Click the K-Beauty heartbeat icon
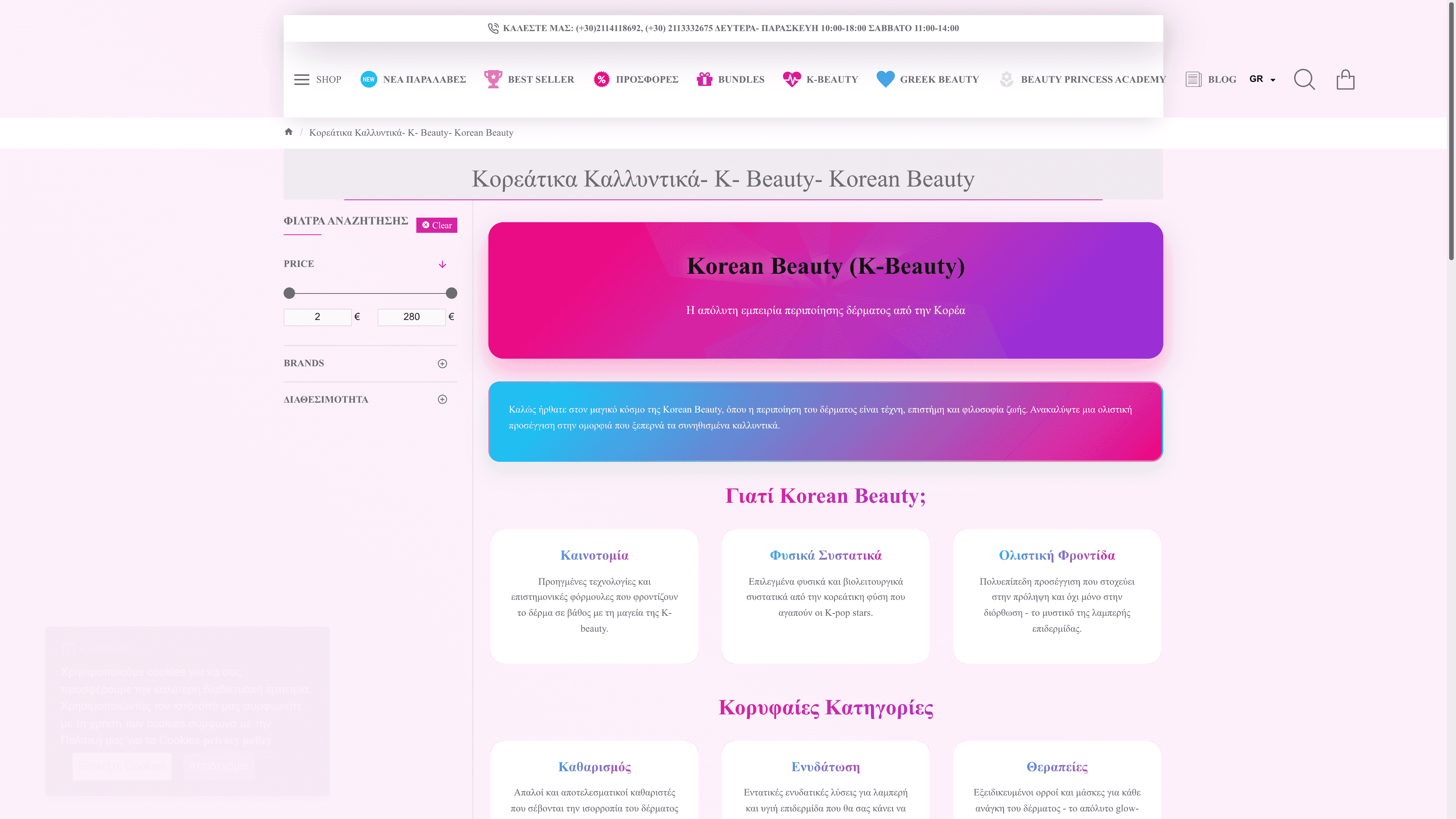1456x819 pixels. tap(792, 79)
